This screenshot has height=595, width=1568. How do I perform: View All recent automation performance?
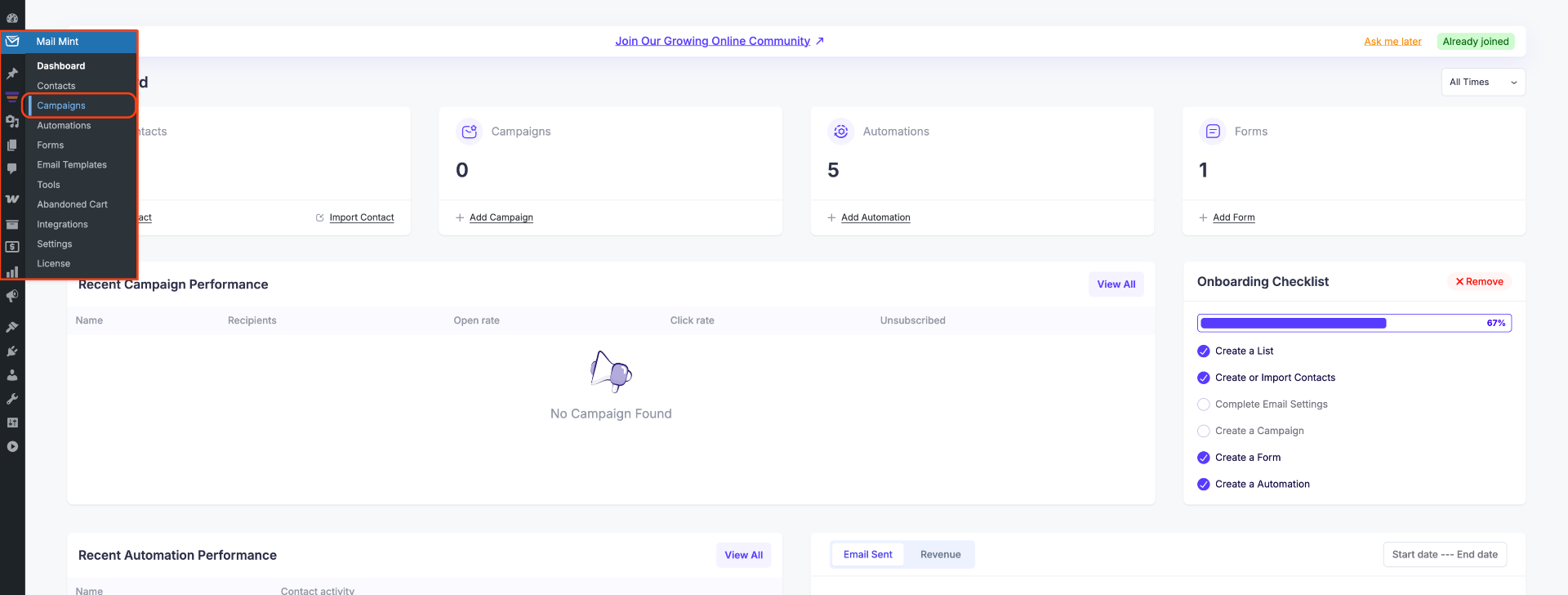(x=743, y=555)
